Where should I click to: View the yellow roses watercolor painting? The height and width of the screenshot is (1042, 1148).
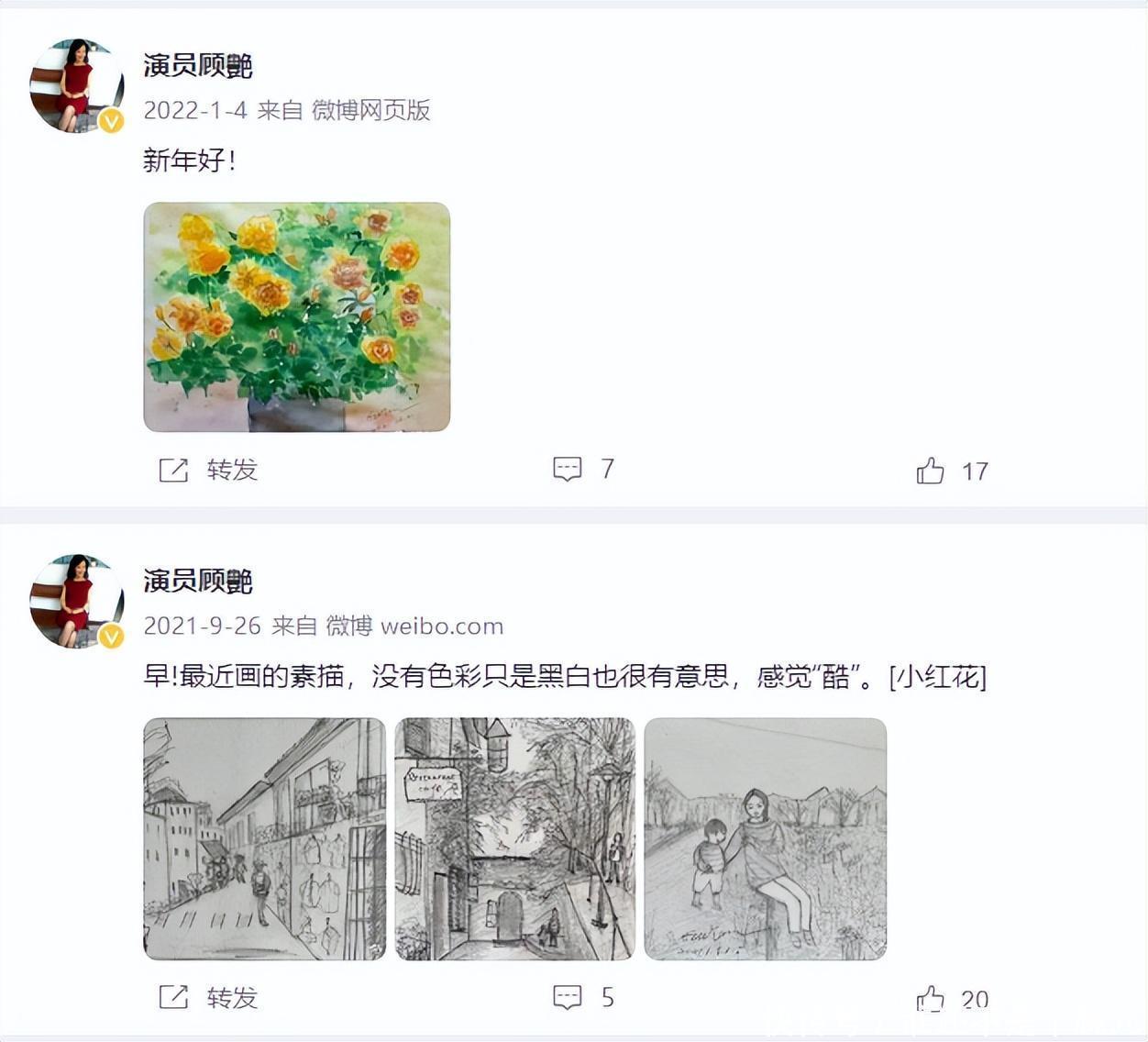[297, 316]
